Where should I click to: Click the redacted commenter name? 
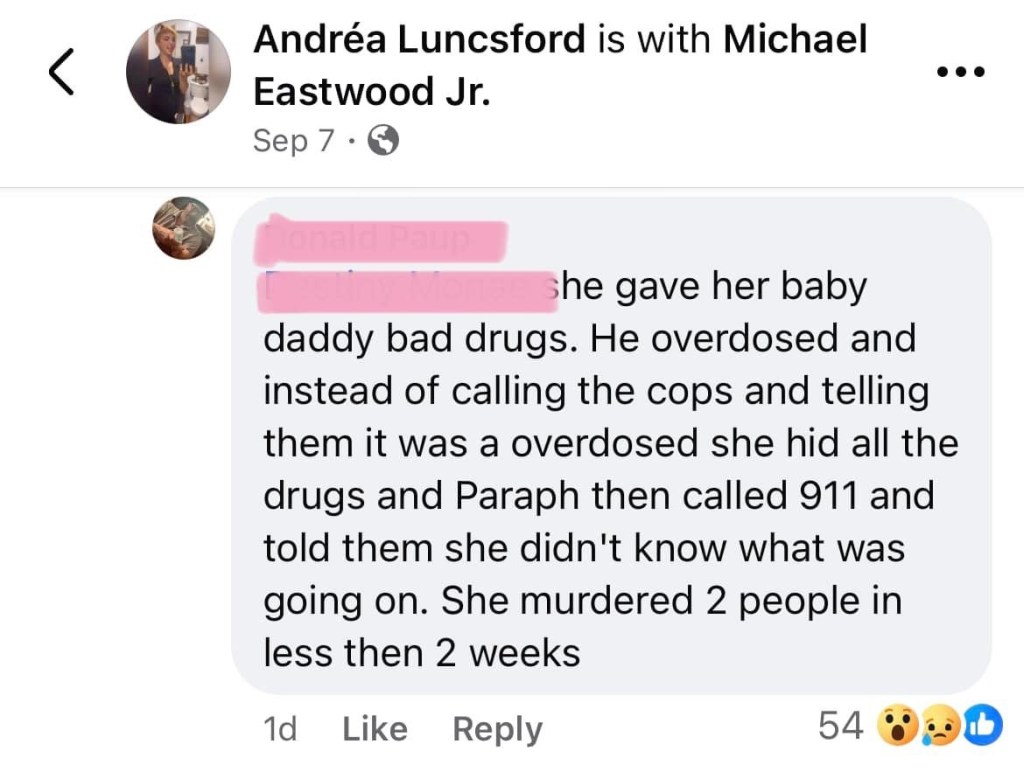381,242
